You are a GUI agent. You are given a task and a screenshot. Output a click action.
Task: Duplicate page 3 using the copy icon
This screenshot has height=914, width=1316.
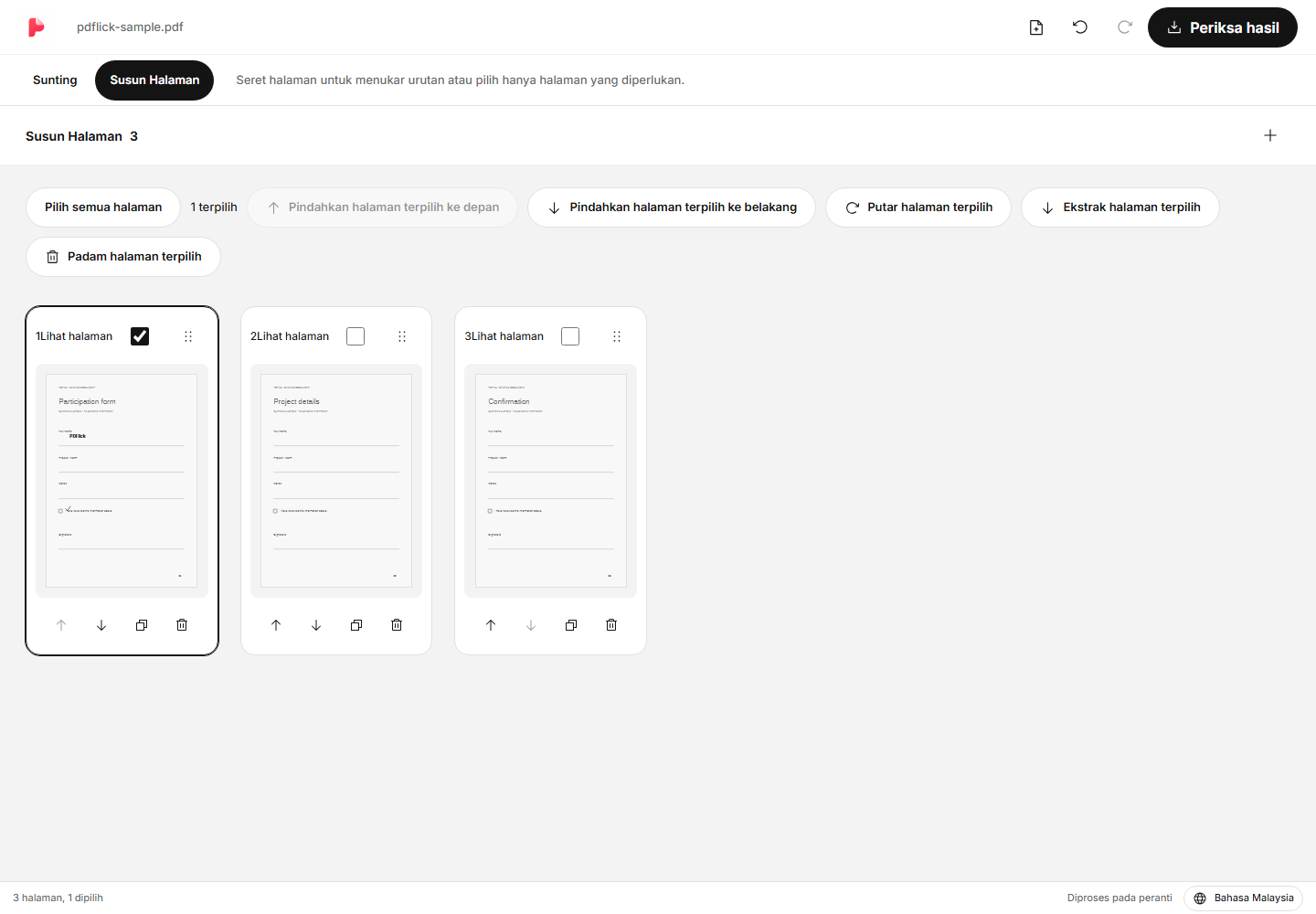point(571,625)
